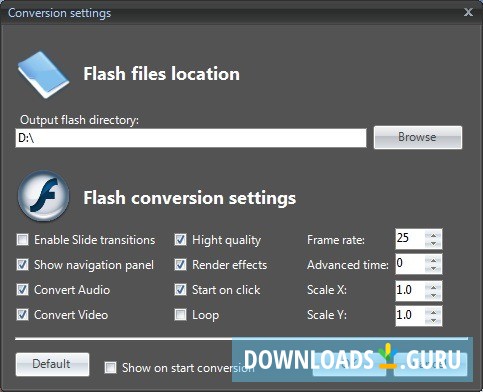
Task: Click the Frame rate value field
Action: point(410,239)
